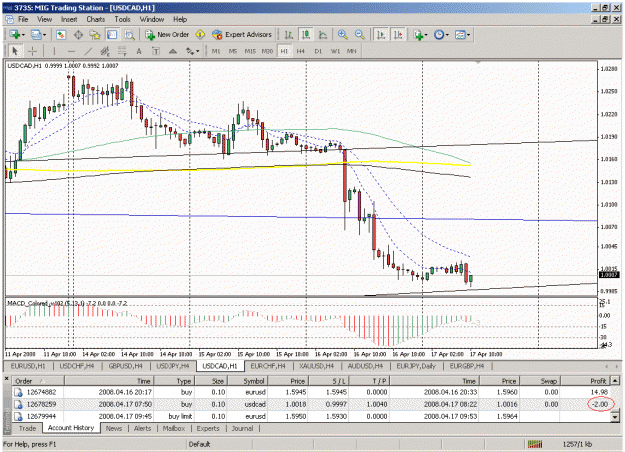Image resolution: width=625 pixels, height=452 pixels.
Task: Select the crosshair tool
Action: coord(32,51)
